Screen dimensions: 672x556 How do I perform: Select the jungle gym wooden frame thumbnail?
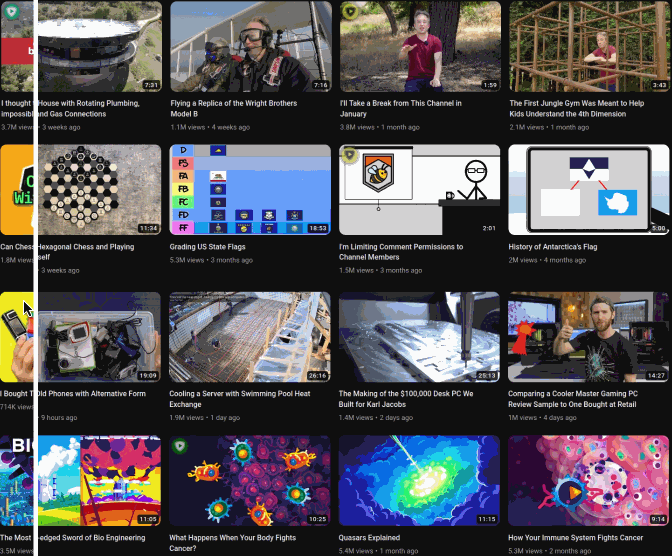589,45
